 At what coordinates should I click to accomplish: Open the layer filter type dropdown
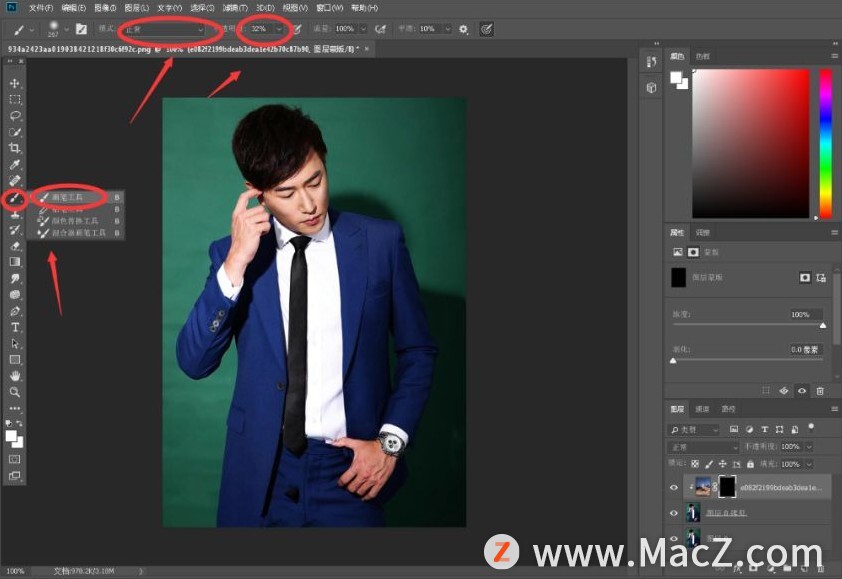[694, 430]
